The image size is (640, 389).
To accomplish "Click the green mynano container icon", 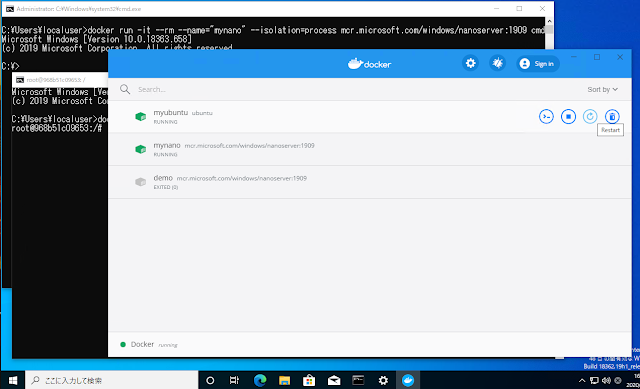I will click(x=140, y=149).
